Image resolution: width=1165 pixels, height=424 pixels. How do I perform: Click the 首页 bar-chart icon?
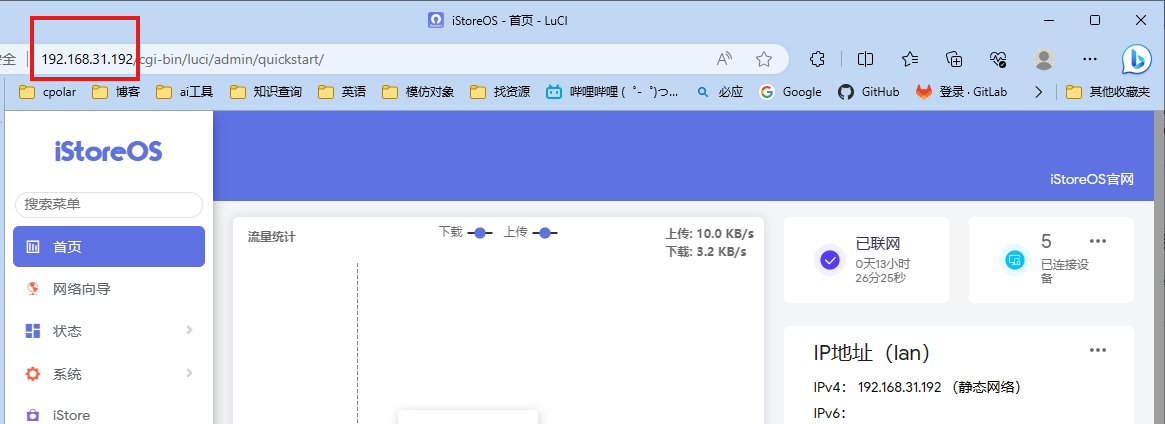click(33, 247)
